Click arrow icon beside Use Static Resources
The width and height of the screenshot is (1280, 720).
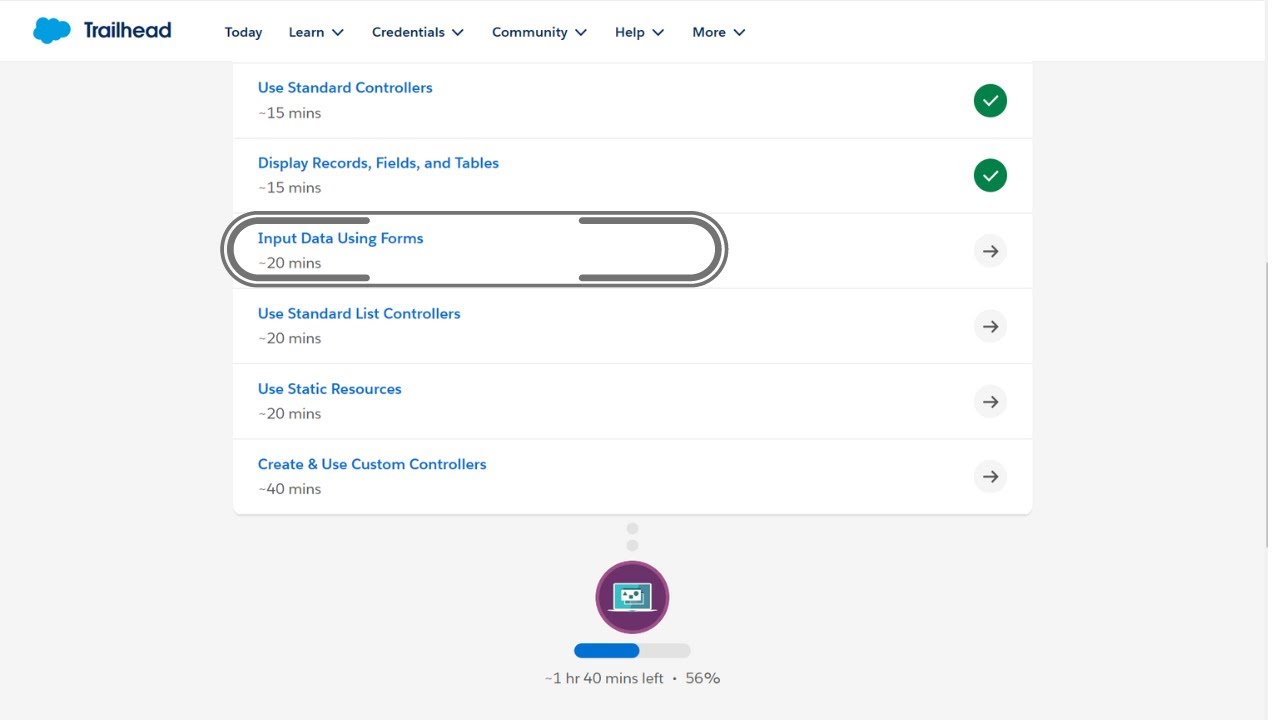tap(990, 402)
